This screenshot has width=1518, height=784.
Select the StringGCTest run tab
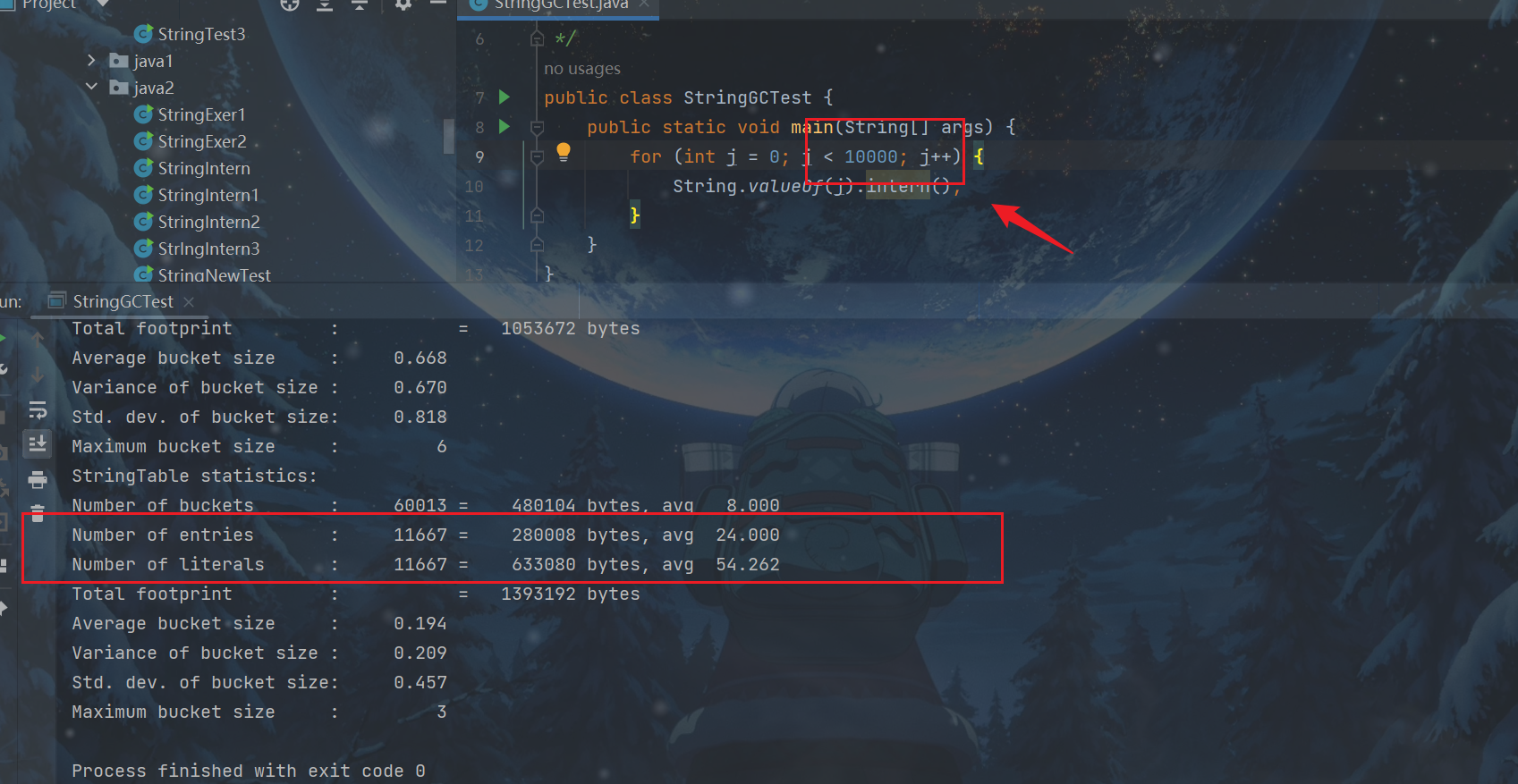pos(123,302)
